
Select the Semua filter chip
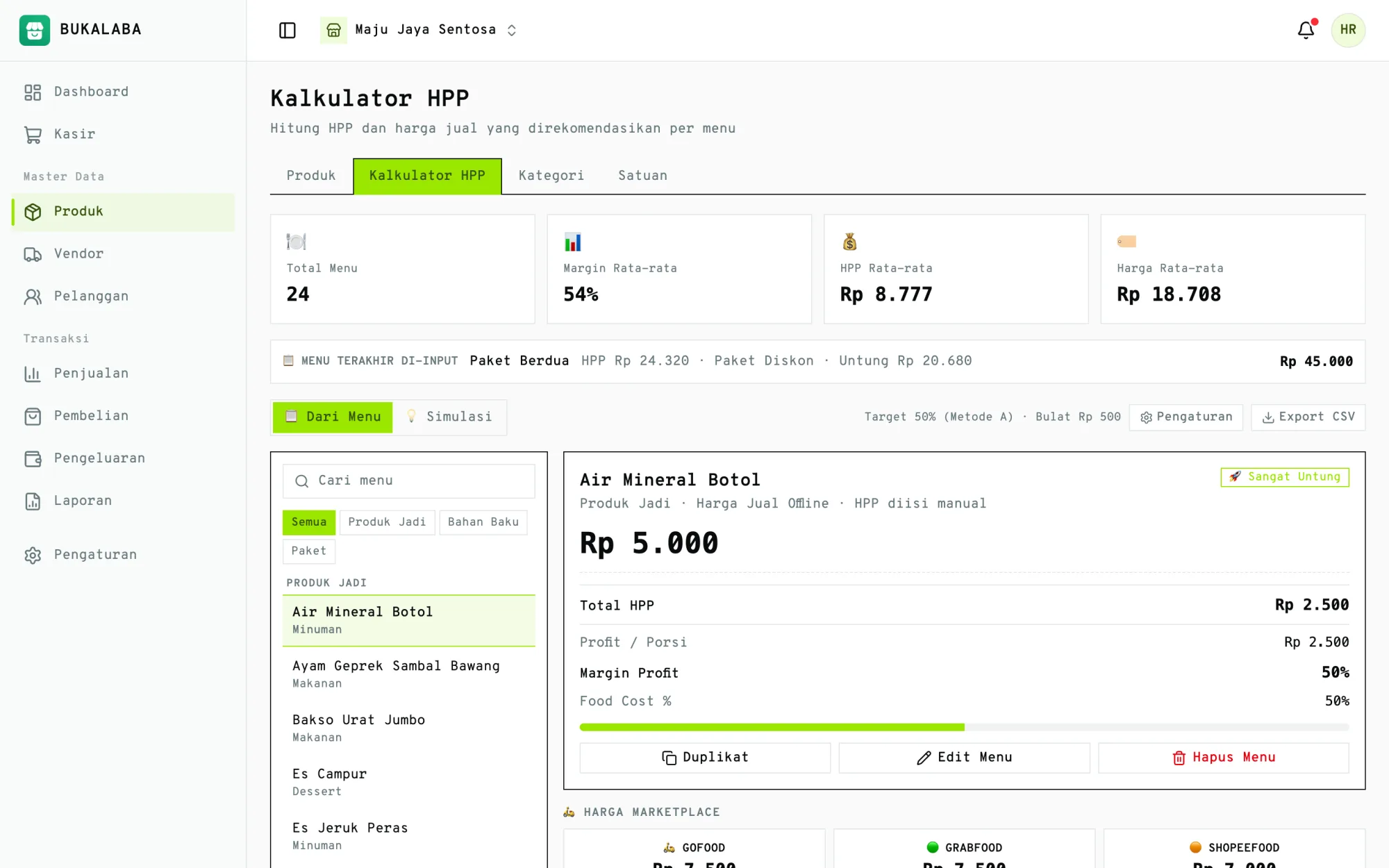click(x=309, y=522)
